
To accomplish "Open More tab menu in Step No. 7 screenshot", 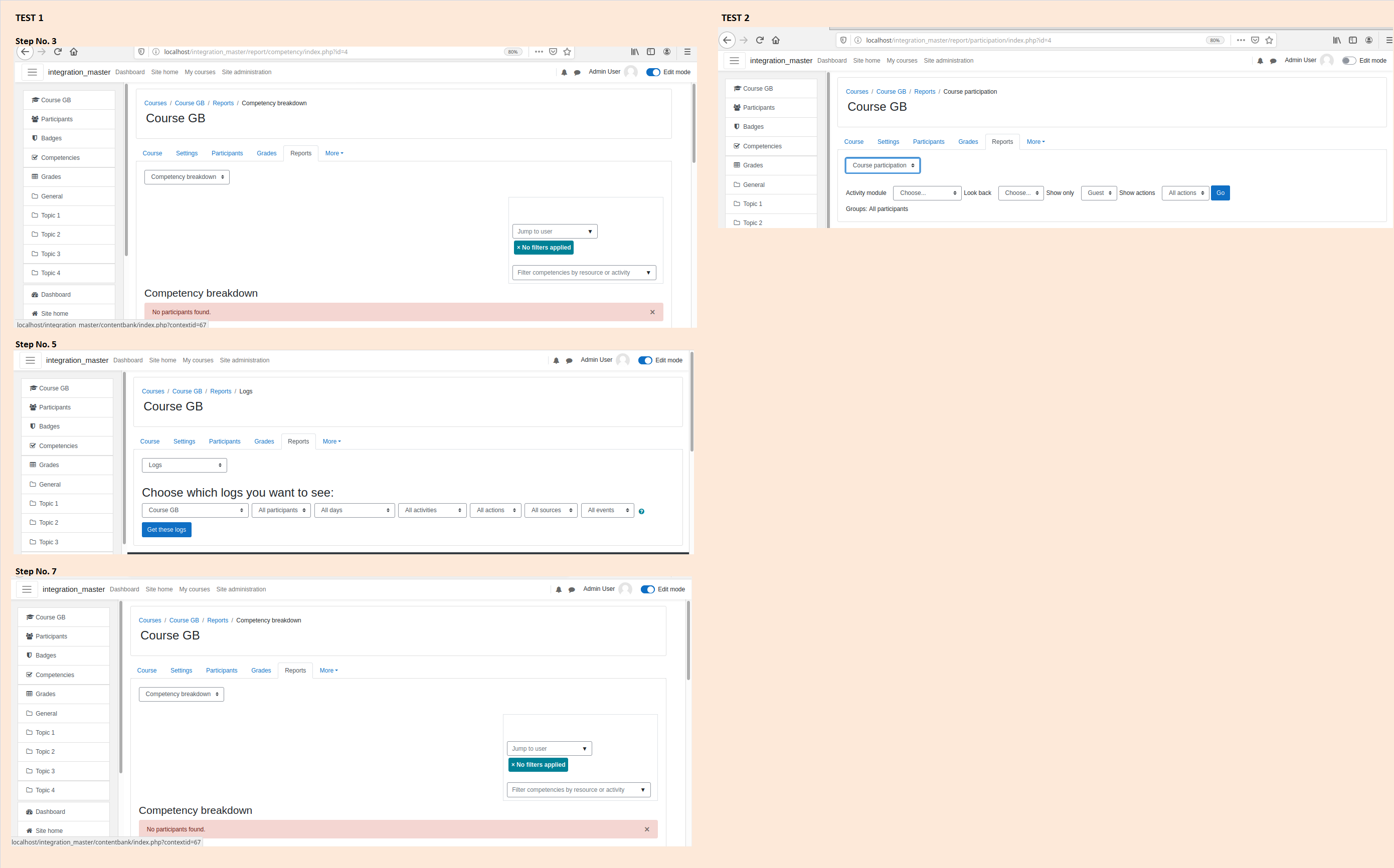I will [328, 671].
